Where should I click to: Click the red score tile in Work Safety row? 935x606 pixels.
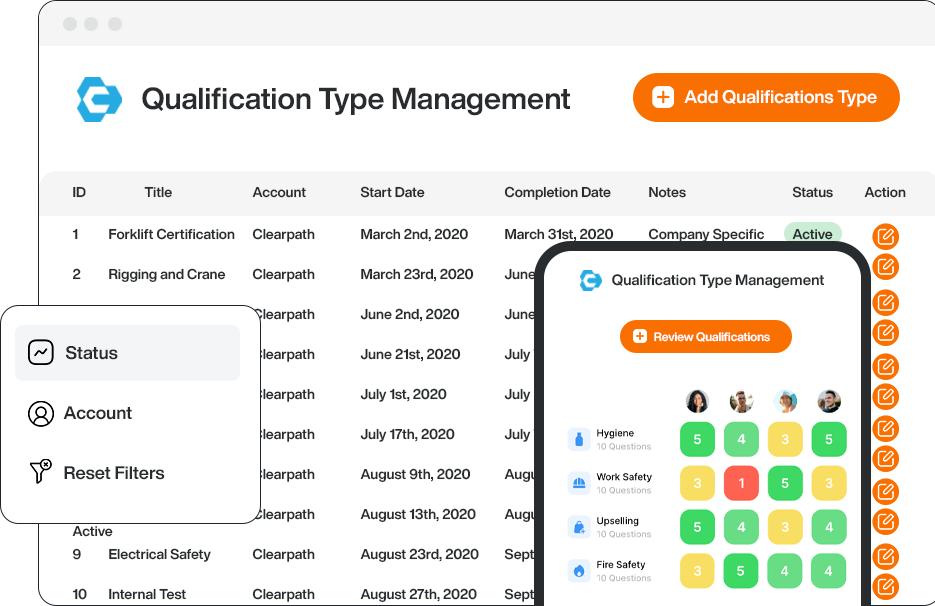(741, 483)
